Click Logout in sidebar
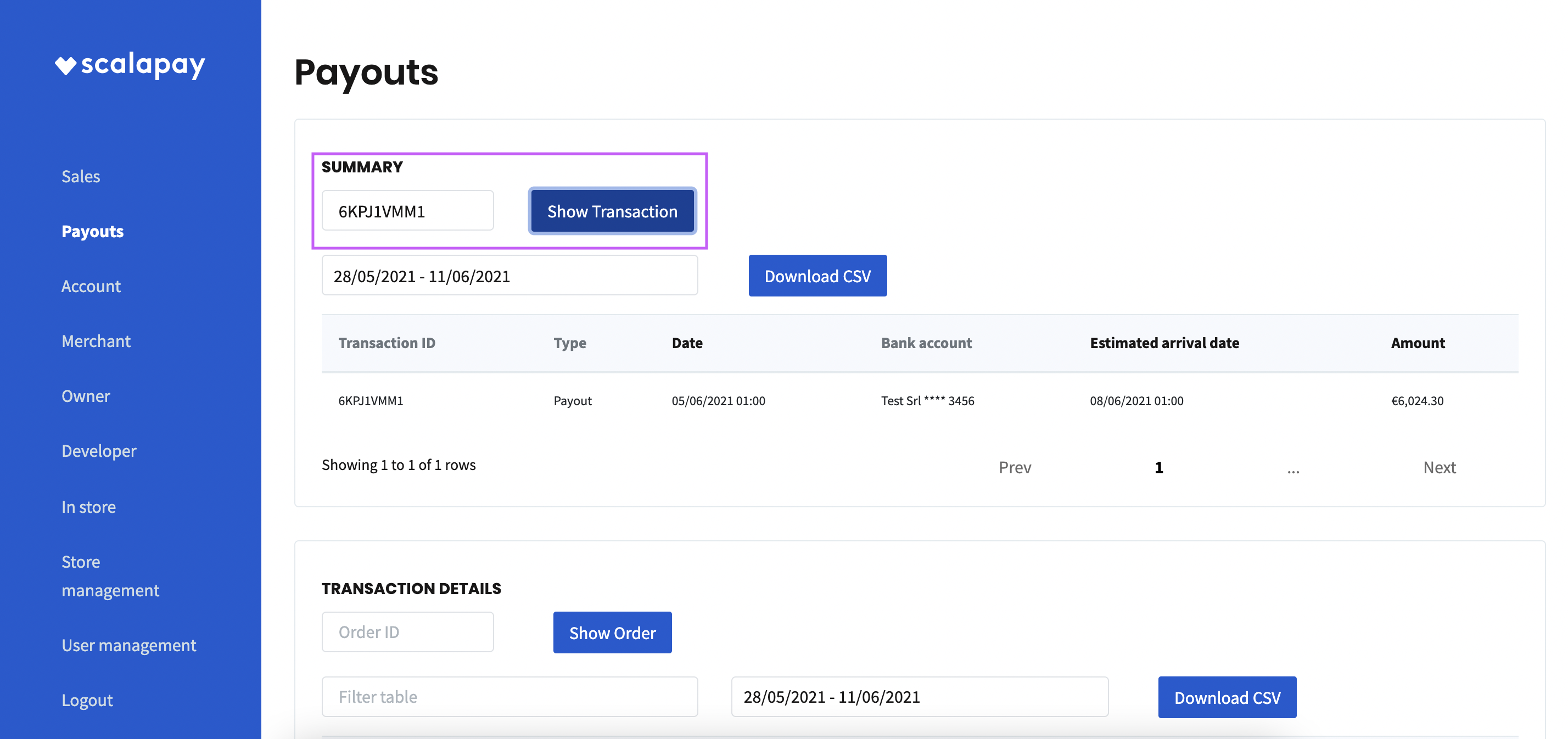Image resolution: width=1568 pixels, height=739 pixels. [x=87, y=700]
